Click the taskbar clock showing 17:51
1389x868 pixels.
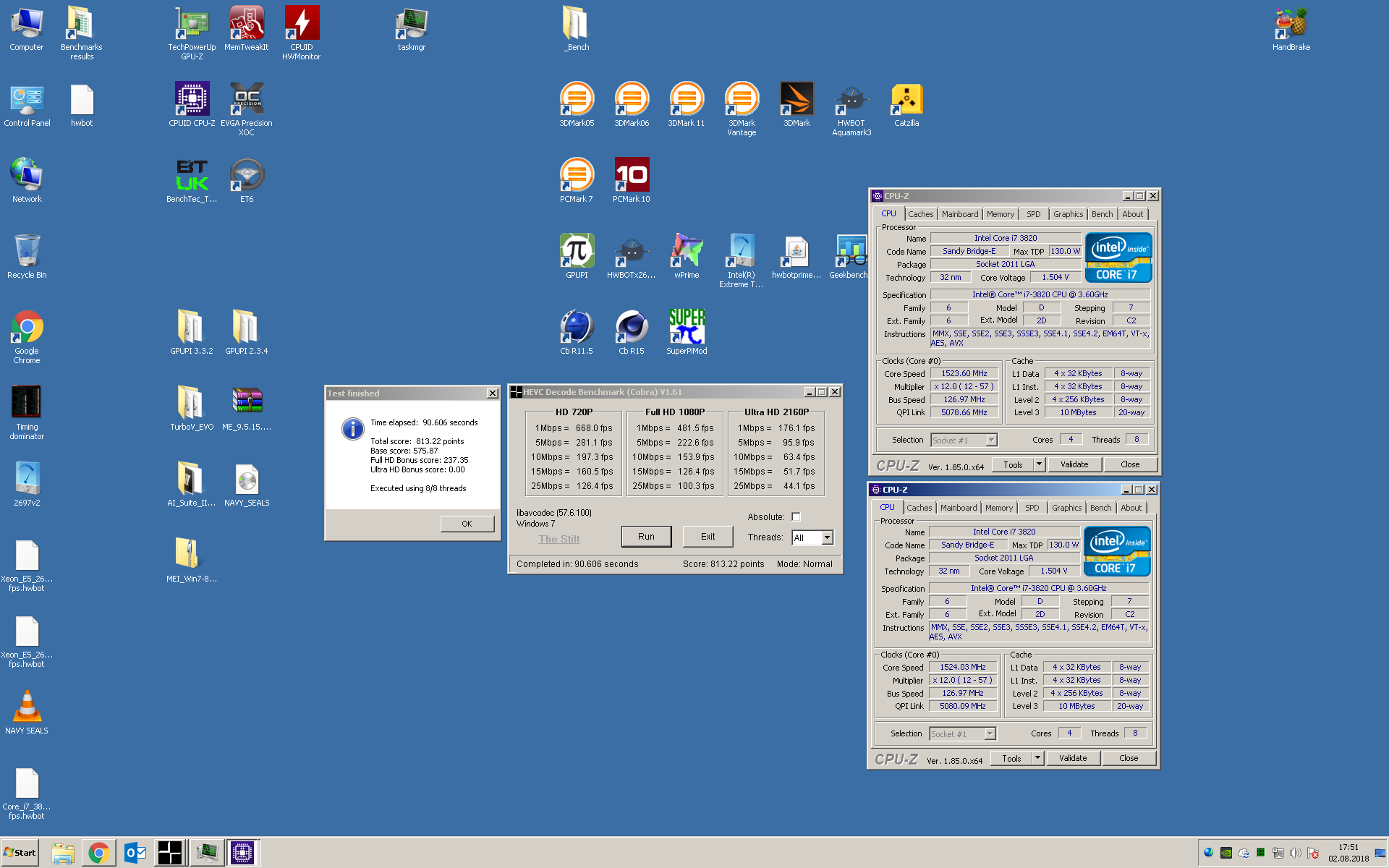1348,853
